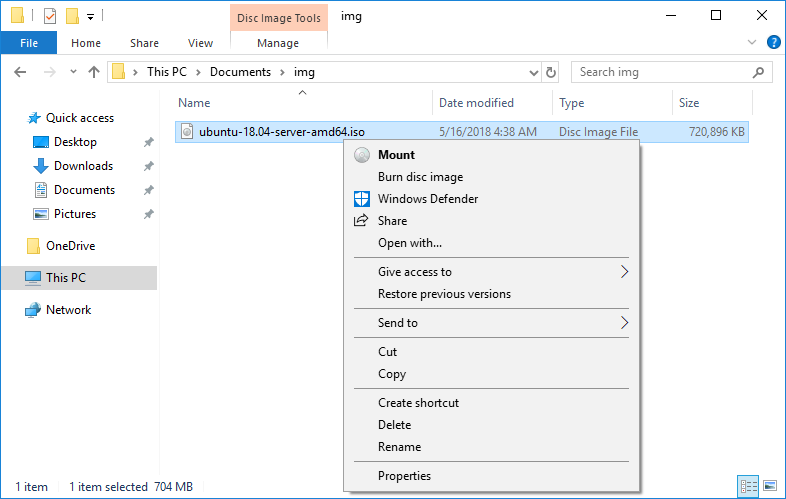This screenshot has width=786, height=499.
Task: Choose Rename from the context menu
Action: pyautogui.click(x=491, y=447)
